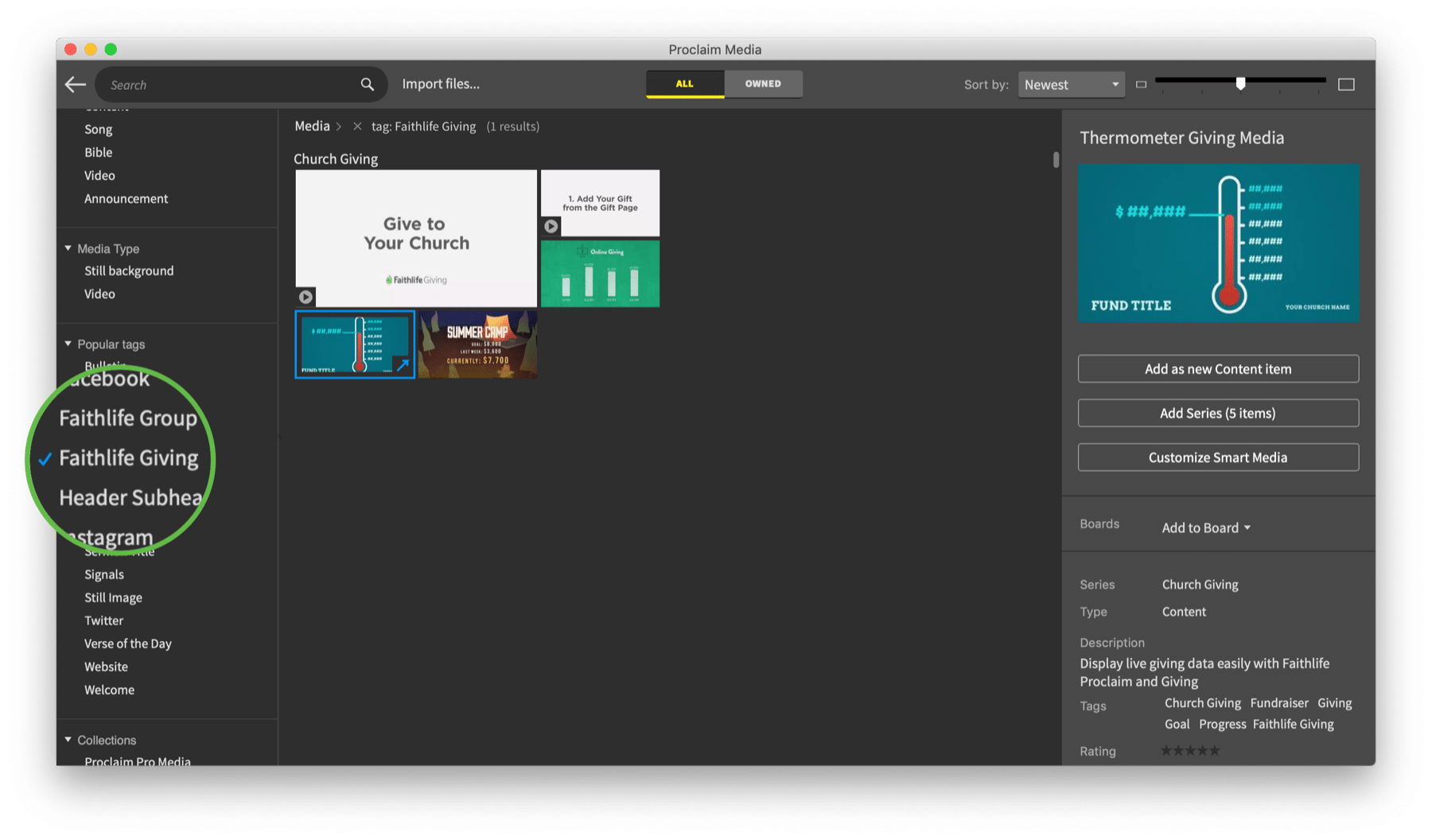The height and width of the screenshot is (840, 1432).
Task: Play the Give to Your Church video
Action: (305, 297)
